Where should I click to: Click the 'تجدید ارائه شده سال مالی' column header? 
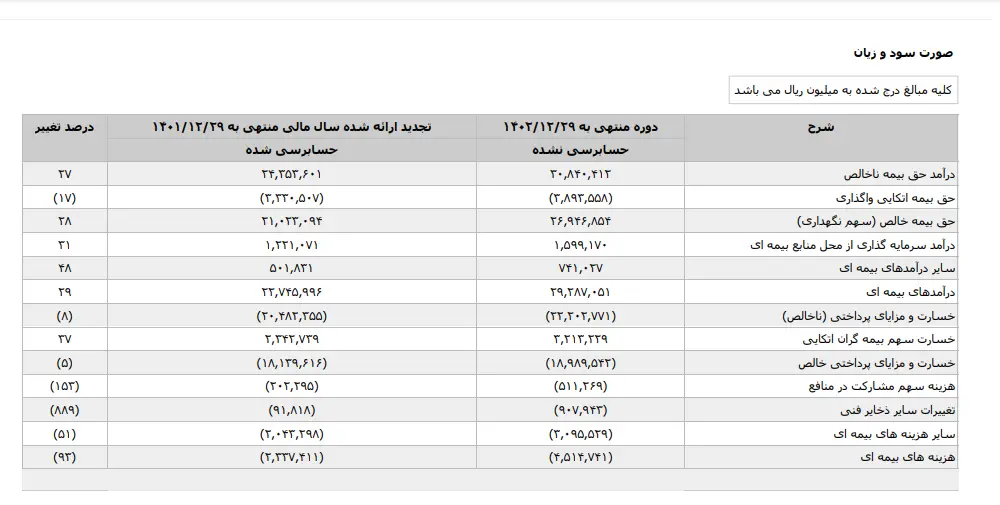pyautogui.click(x=291, y=127)
